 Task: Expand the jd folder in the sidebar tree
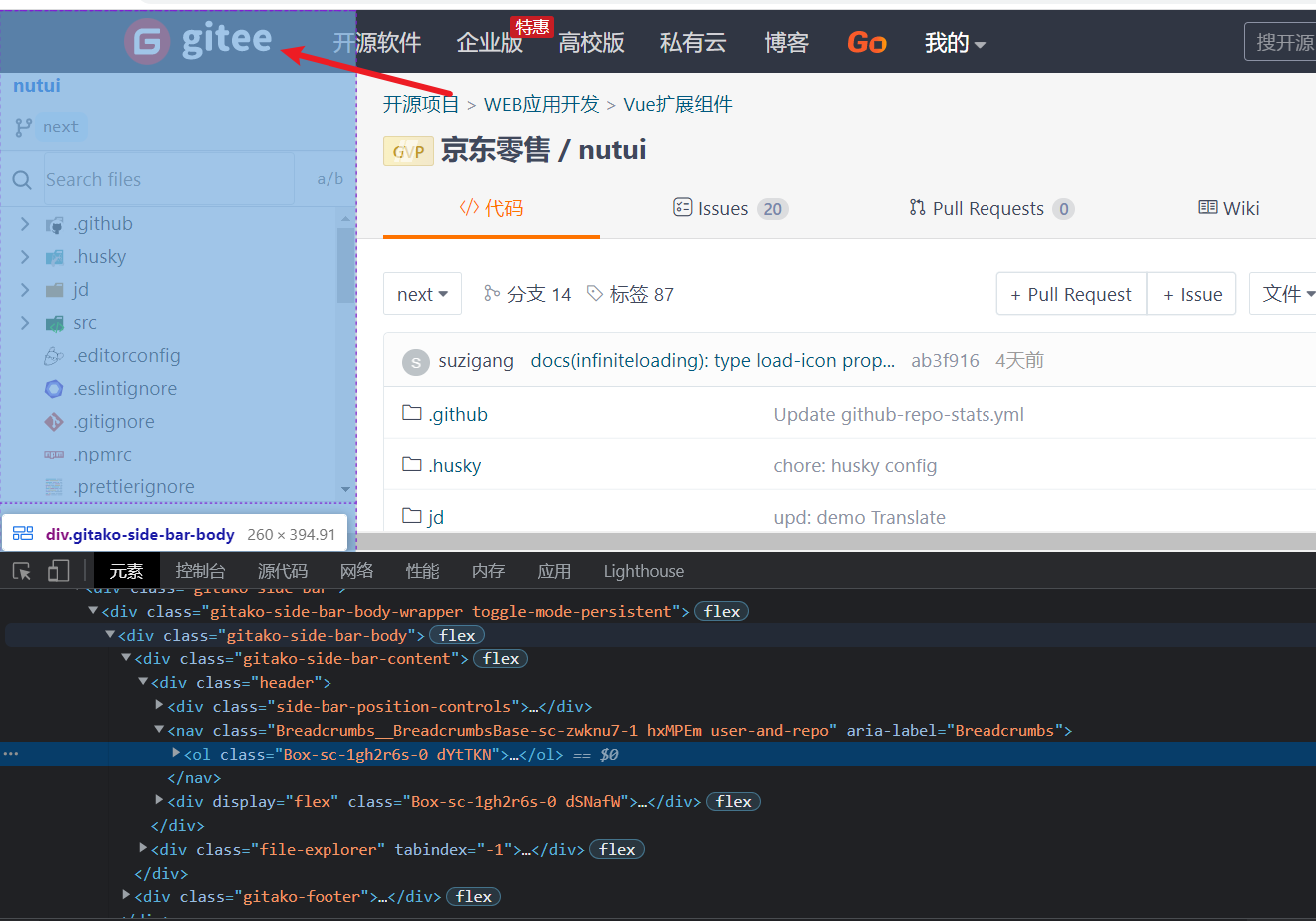25,290
